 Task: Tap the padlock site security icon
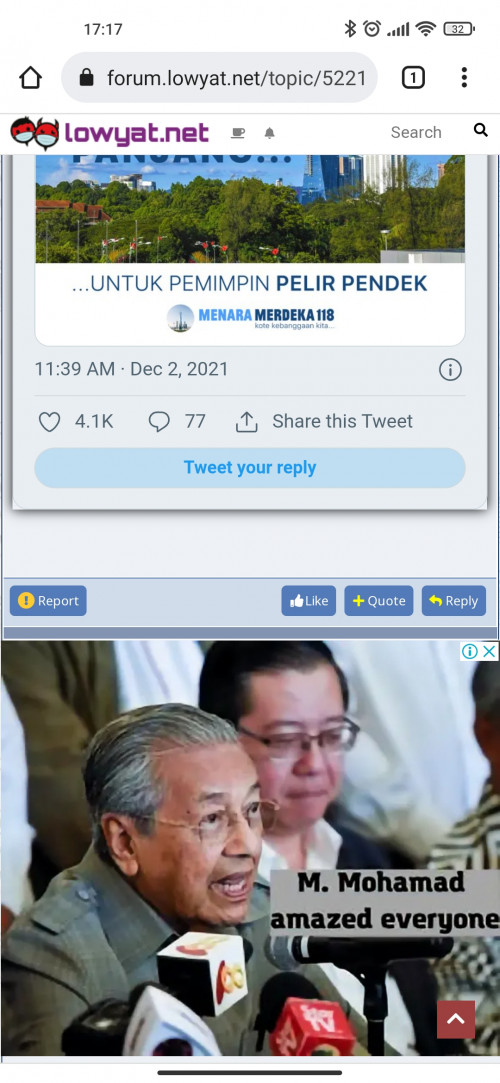point(86,77)
